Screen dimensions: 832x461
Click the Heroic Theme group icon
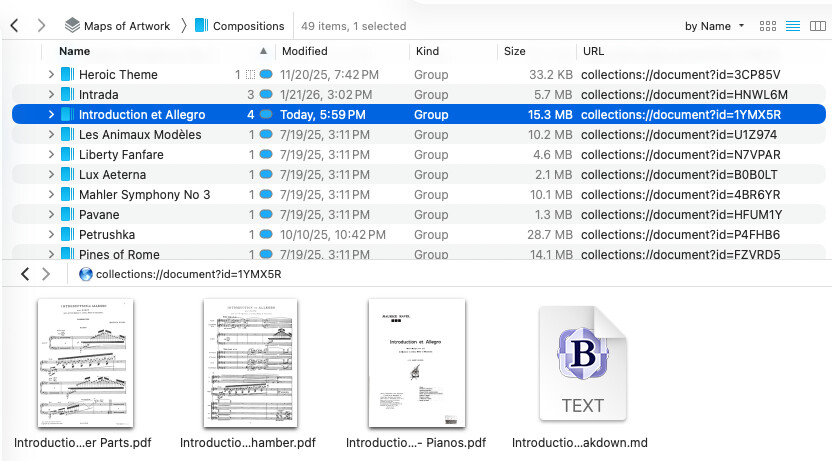click(67, 74)
